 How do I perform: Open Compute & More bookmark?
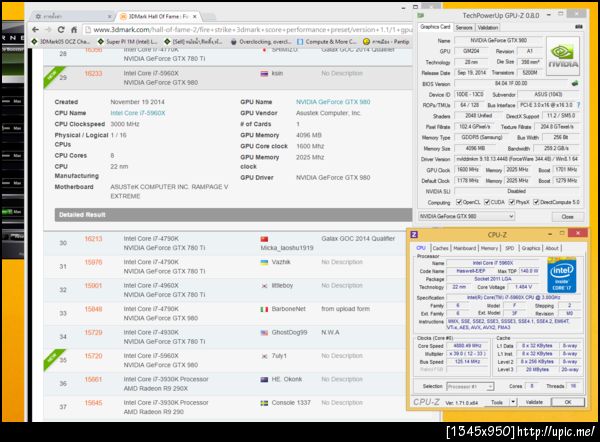327,41
